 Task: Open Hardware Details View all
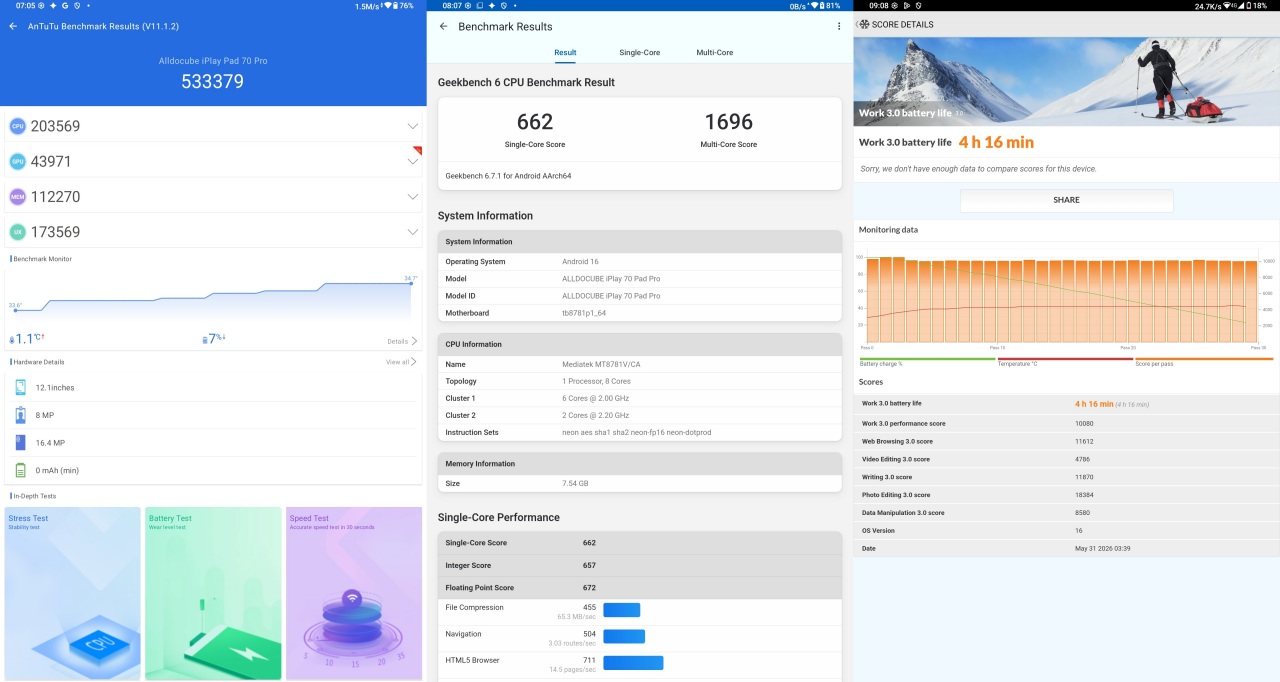401,362
